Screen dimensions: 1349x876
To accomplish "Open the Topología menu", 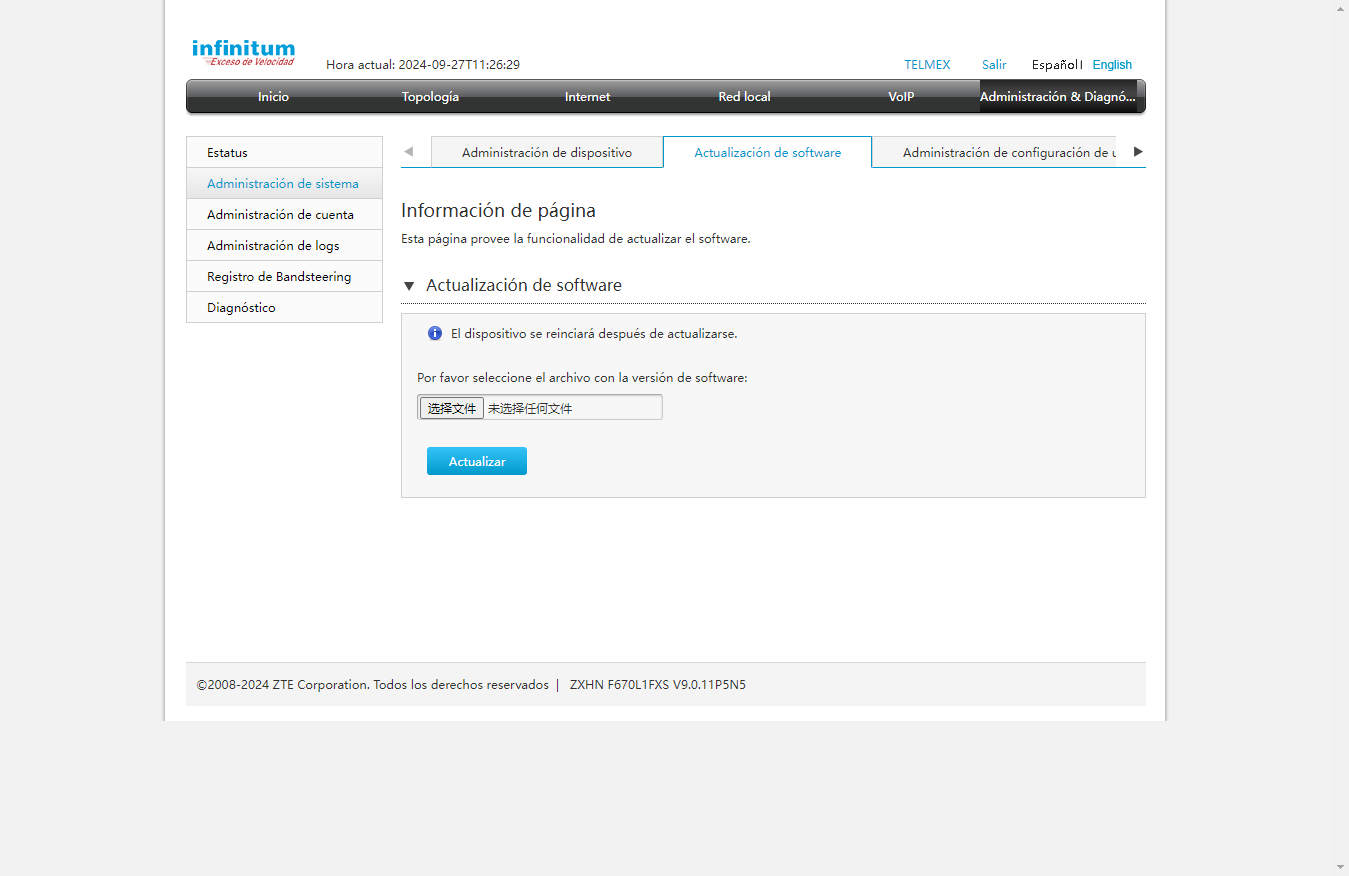I will click(430, 97).
